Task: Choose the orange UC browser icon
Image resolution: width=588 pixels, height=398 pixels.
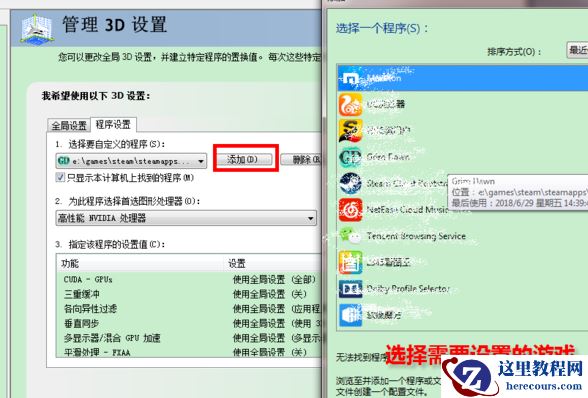Action: 351,105
